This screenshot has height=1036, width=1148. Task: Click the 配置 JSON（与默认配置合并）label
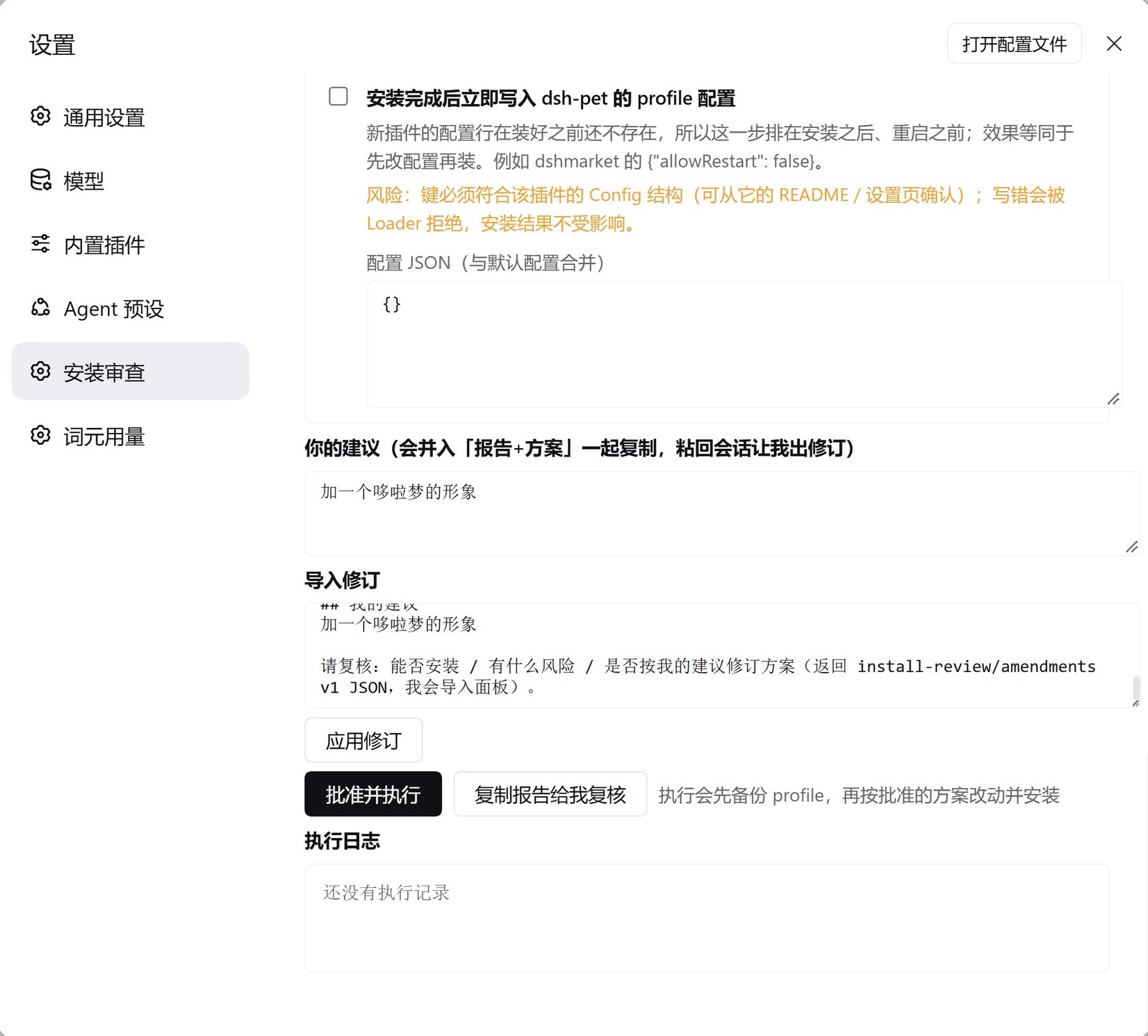tap(489, 263)
